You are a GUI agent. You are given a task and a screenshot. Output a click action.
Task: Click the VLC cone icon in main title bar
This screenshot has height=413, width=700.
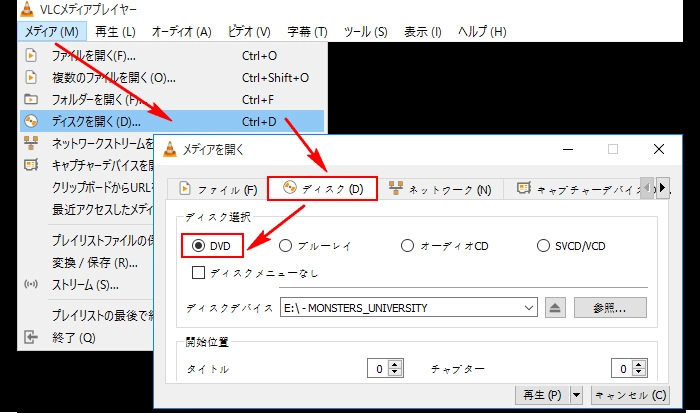click(x=27, y=9)
